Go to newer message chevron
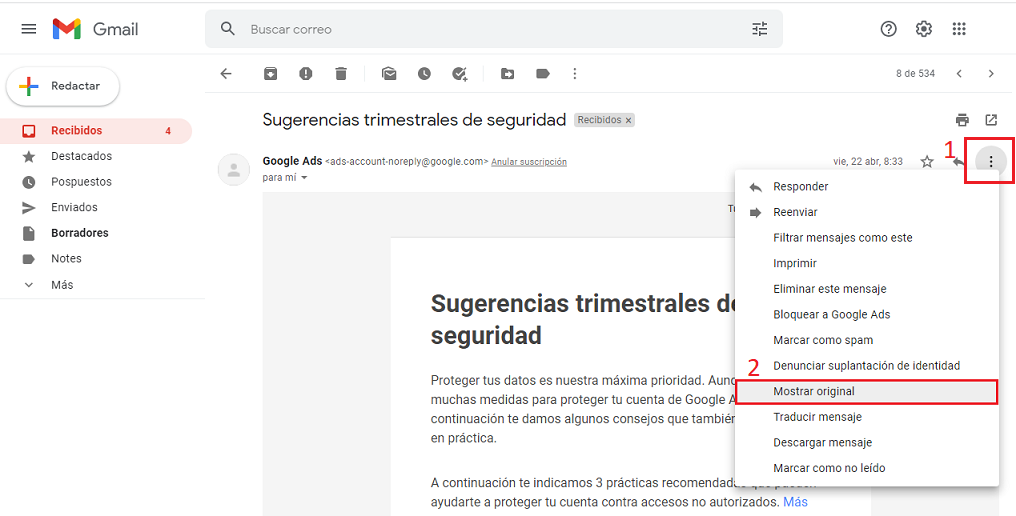Viewport: 1016px width, 516px height. [x=959, y=74]
